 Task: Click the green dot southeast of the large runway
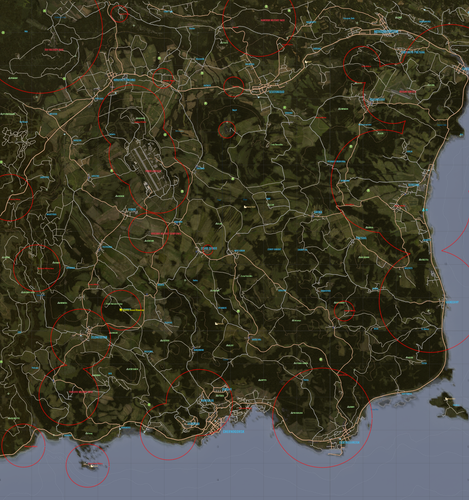tap(182, 191)
